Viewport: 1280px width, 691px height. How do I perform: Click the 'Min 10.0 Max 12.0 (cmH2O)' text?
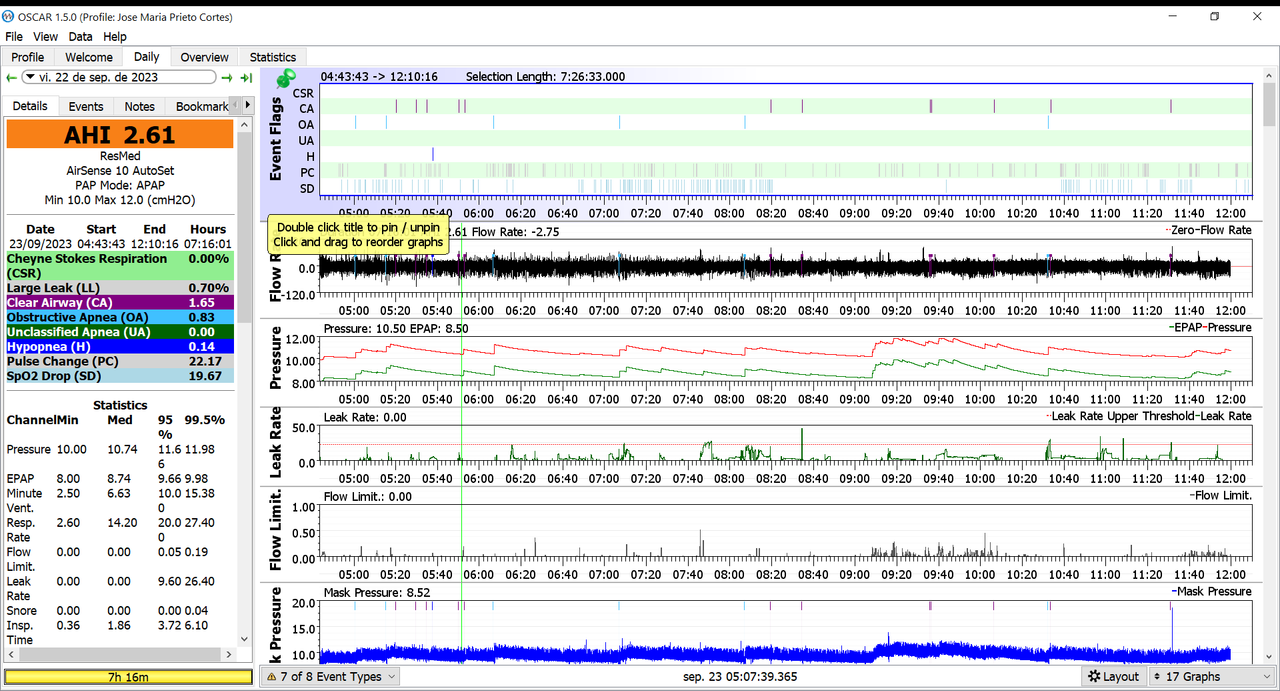click(x=120, y=200)
